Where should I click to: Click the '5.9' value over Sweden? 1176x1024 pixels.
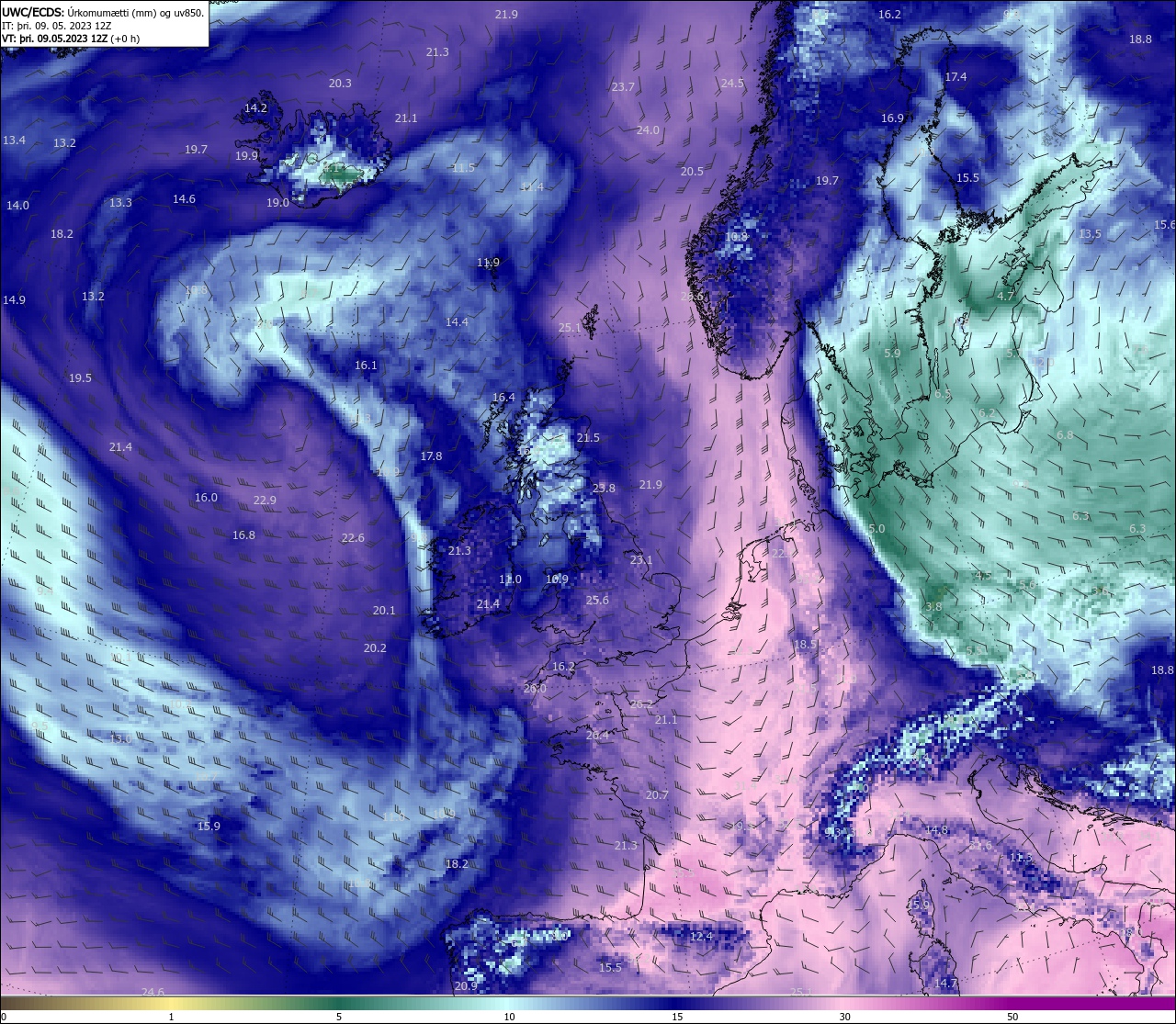892,354
